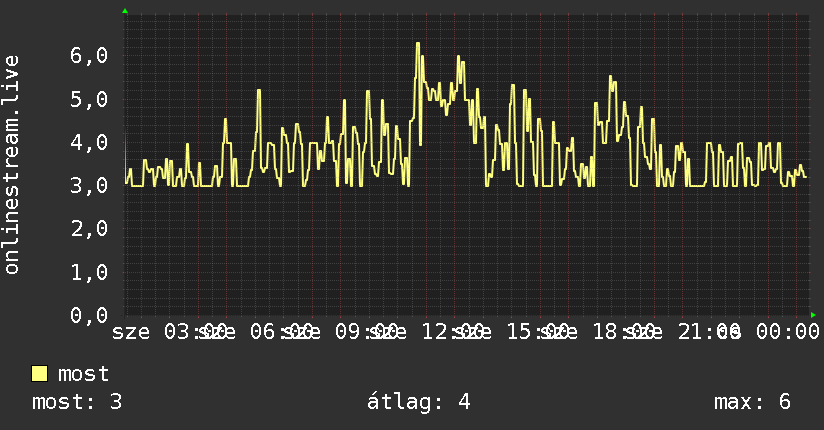Click the 0,0 y-axis label
This screenshot has width=824, height=430.
coord(89,315)
